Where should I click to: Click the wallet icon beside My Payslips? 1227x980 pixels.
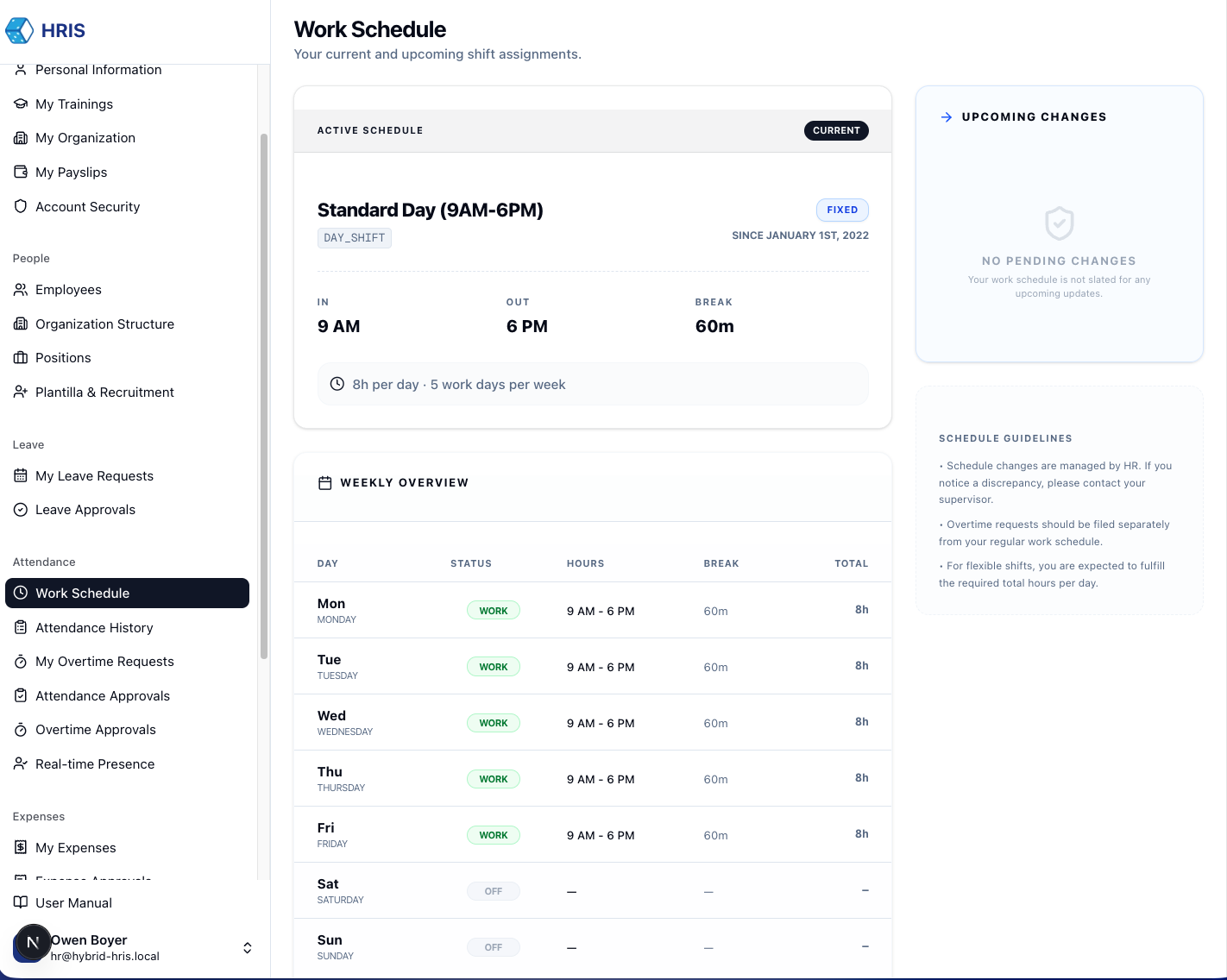pos(21,172)
